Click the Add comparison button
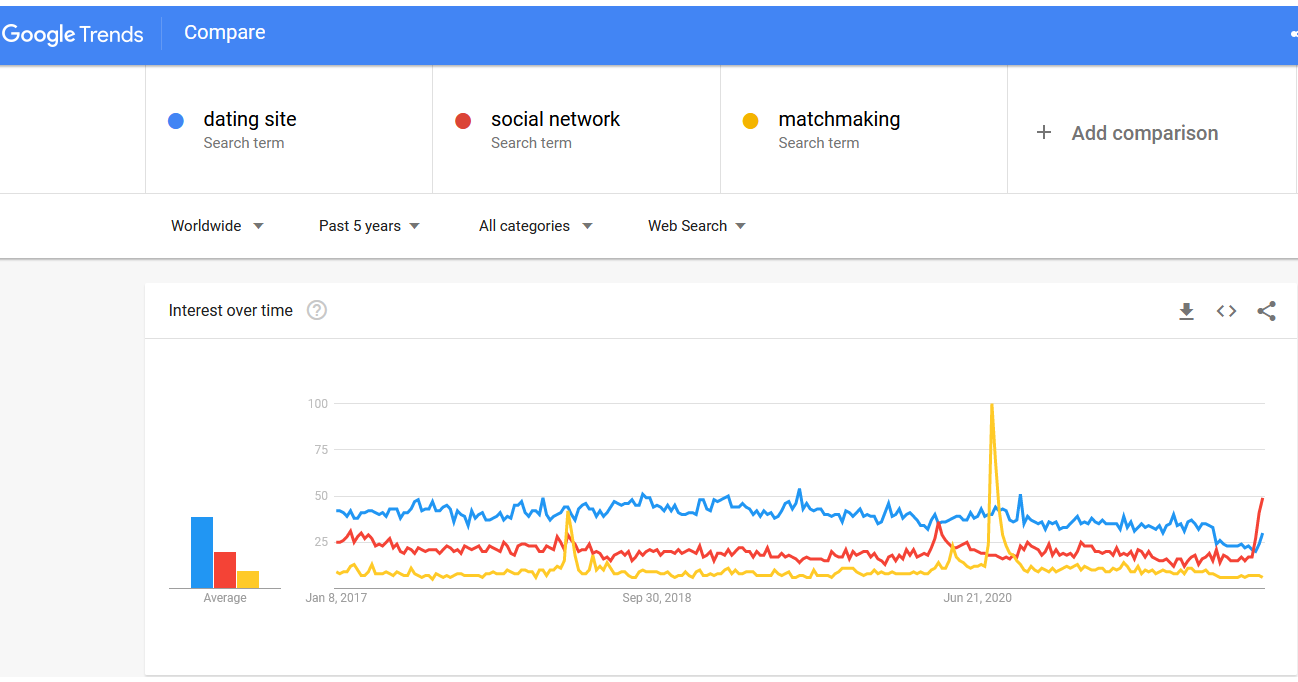This screenshot has height=682, width=1298. (x=1152, y=130)
